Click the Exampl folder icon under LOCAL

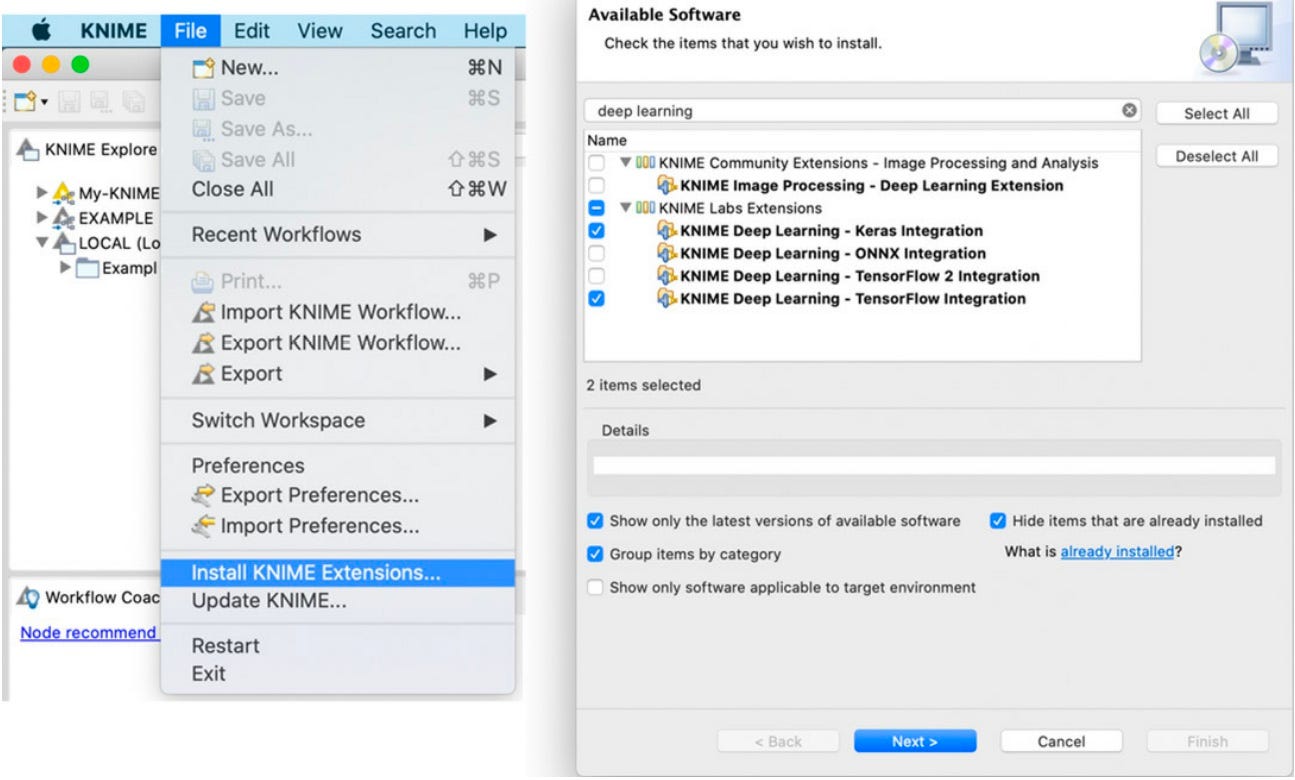88,268
